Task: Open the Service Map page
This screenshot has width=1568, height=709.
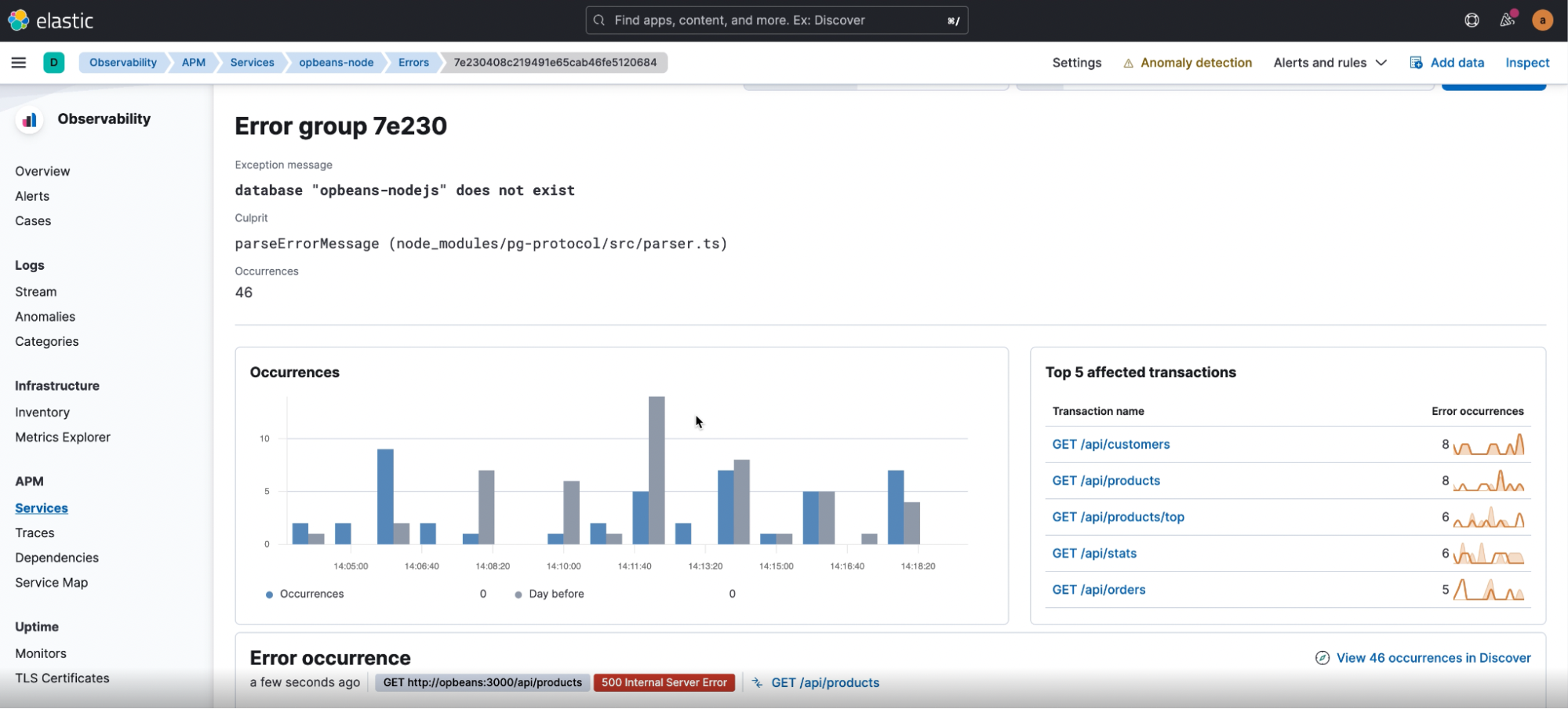Action: pos(52,583)
